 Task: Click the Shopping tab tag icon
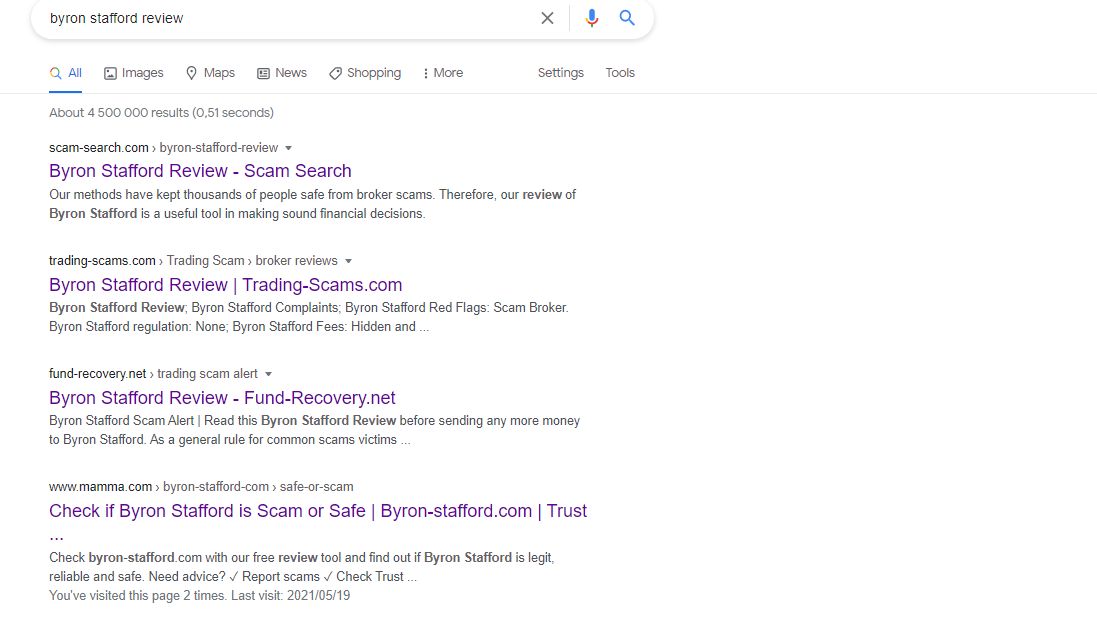(x=335, y=73)
